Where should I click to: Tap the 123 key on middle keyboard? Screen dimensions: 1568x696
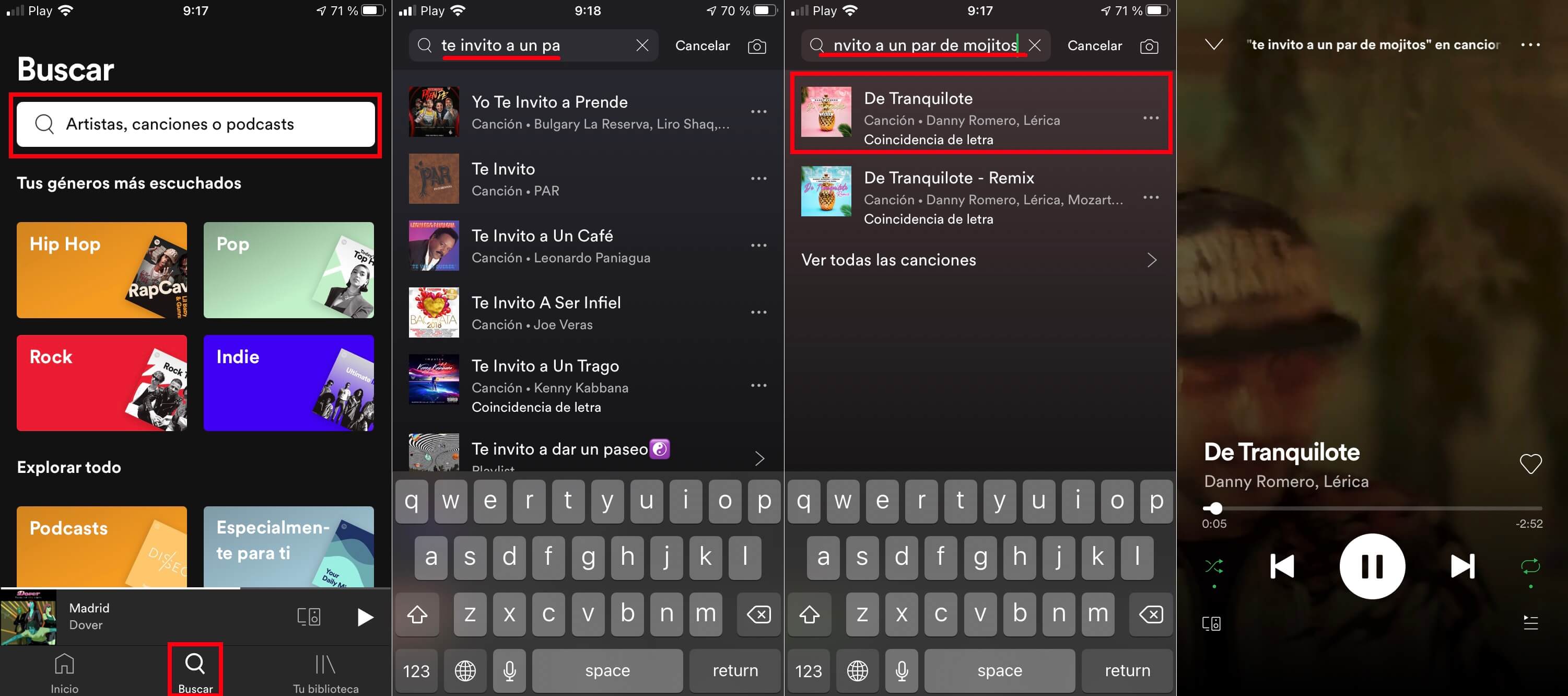[416, 670]
